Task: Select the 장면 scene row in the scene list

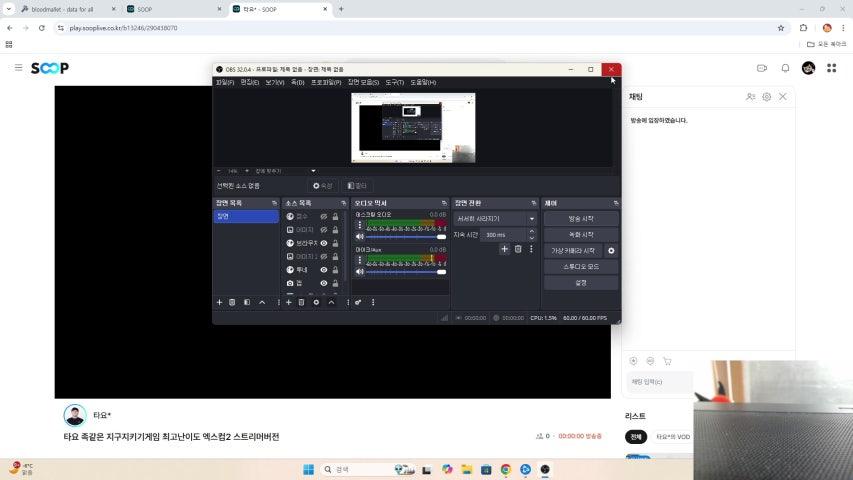Action: [x=246, y=216]
